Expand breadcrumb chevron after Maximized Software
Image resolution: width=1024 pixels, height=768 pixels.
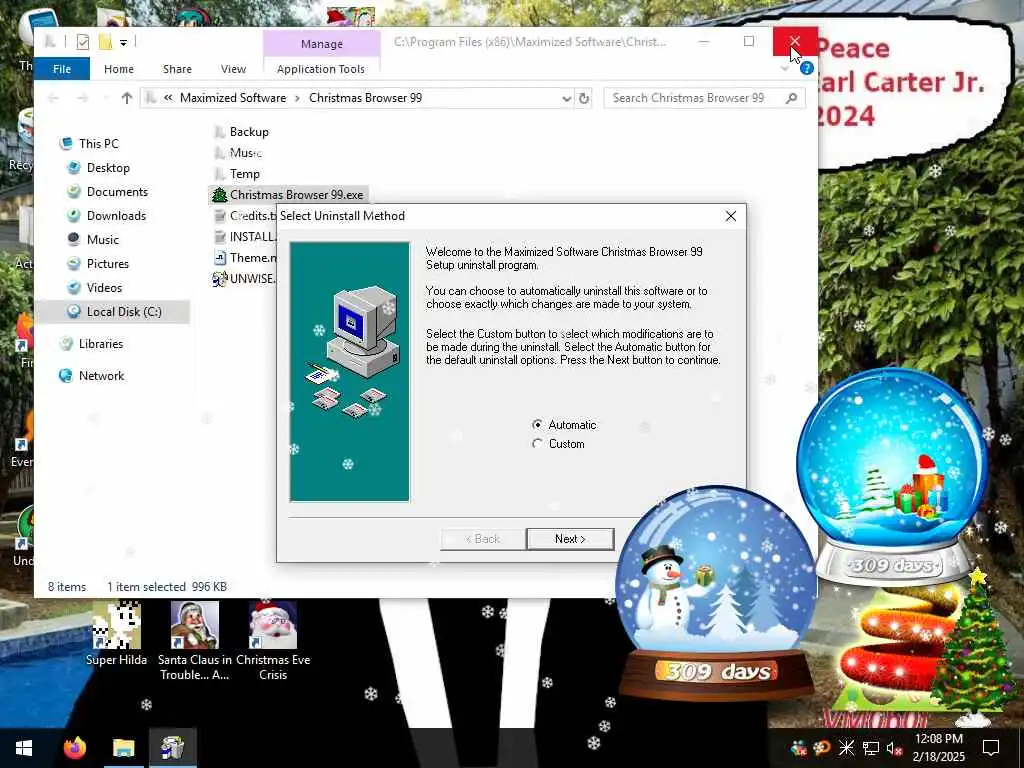pos(297,98)
